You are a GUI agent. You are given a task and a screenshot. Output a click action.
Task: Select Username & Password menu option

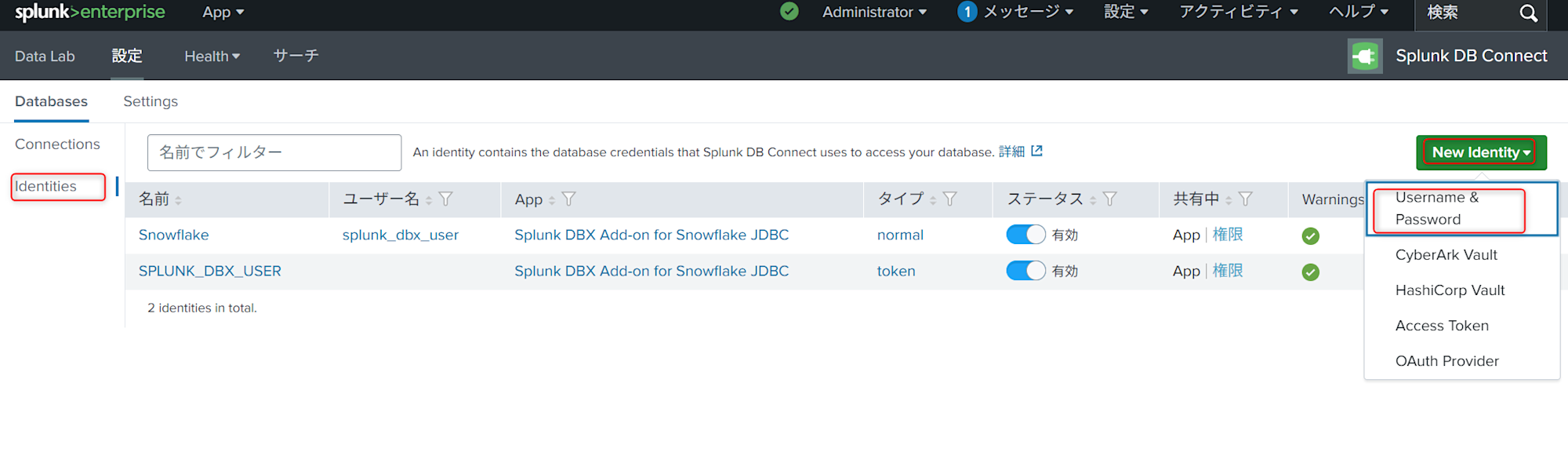1436,209
